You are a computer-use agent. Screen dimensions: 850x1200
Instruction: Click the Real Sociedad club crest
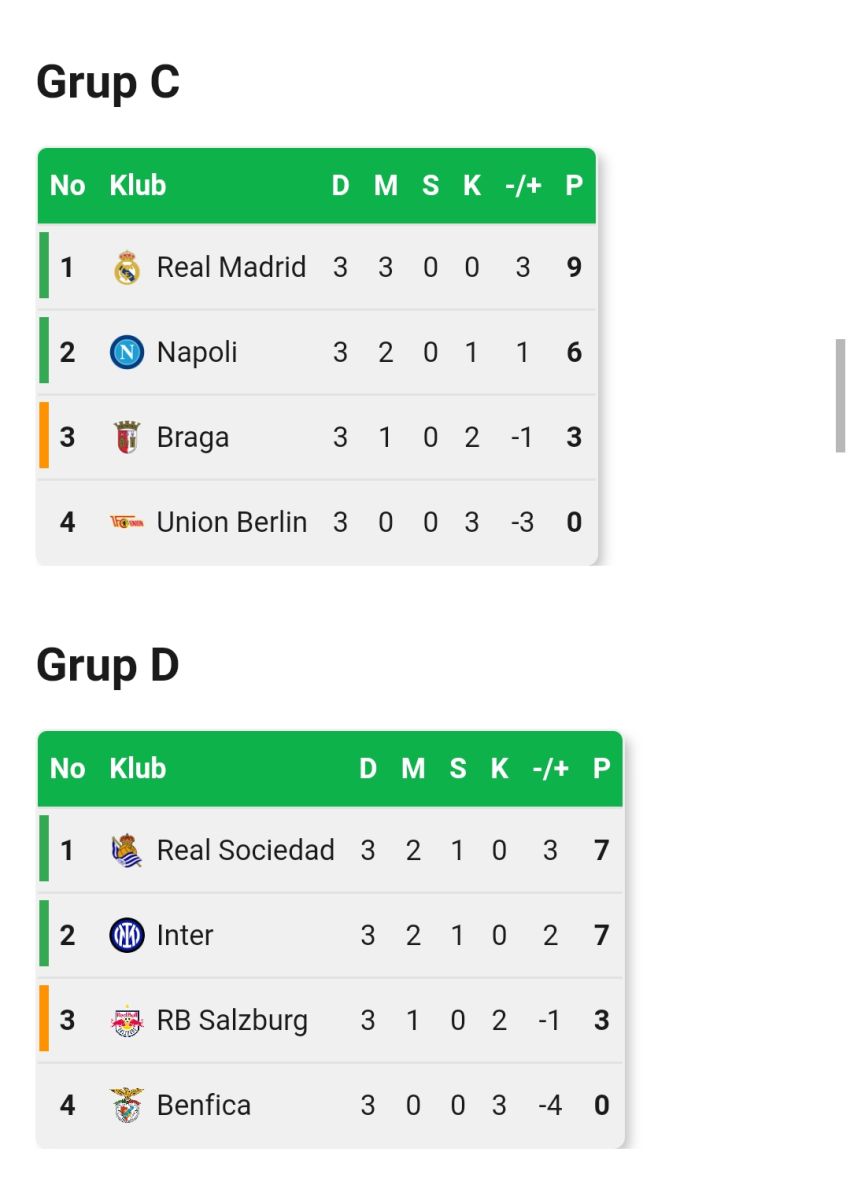[127, 850]
